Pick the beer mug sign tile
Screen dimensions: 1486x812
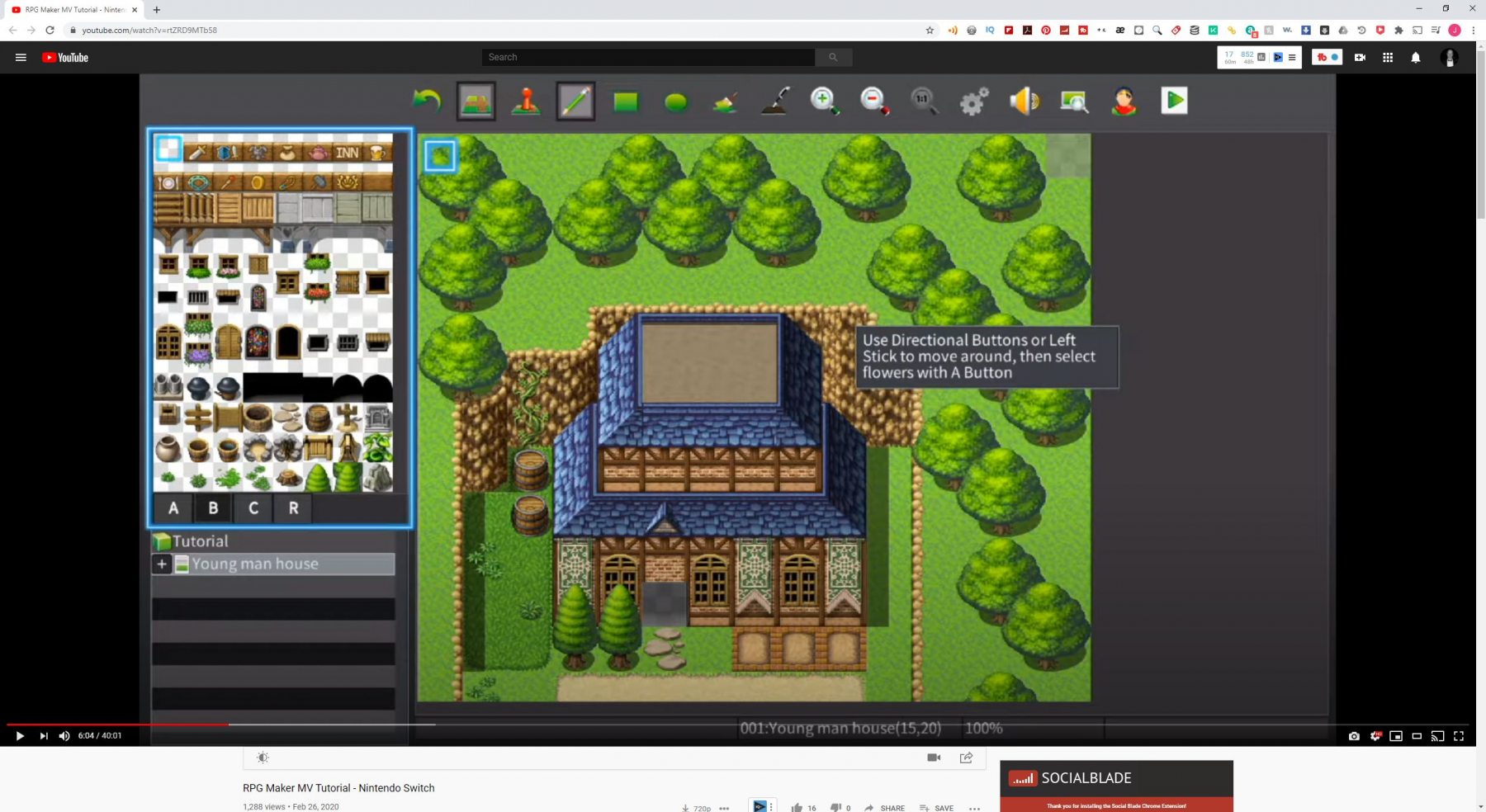pos(377,153)
